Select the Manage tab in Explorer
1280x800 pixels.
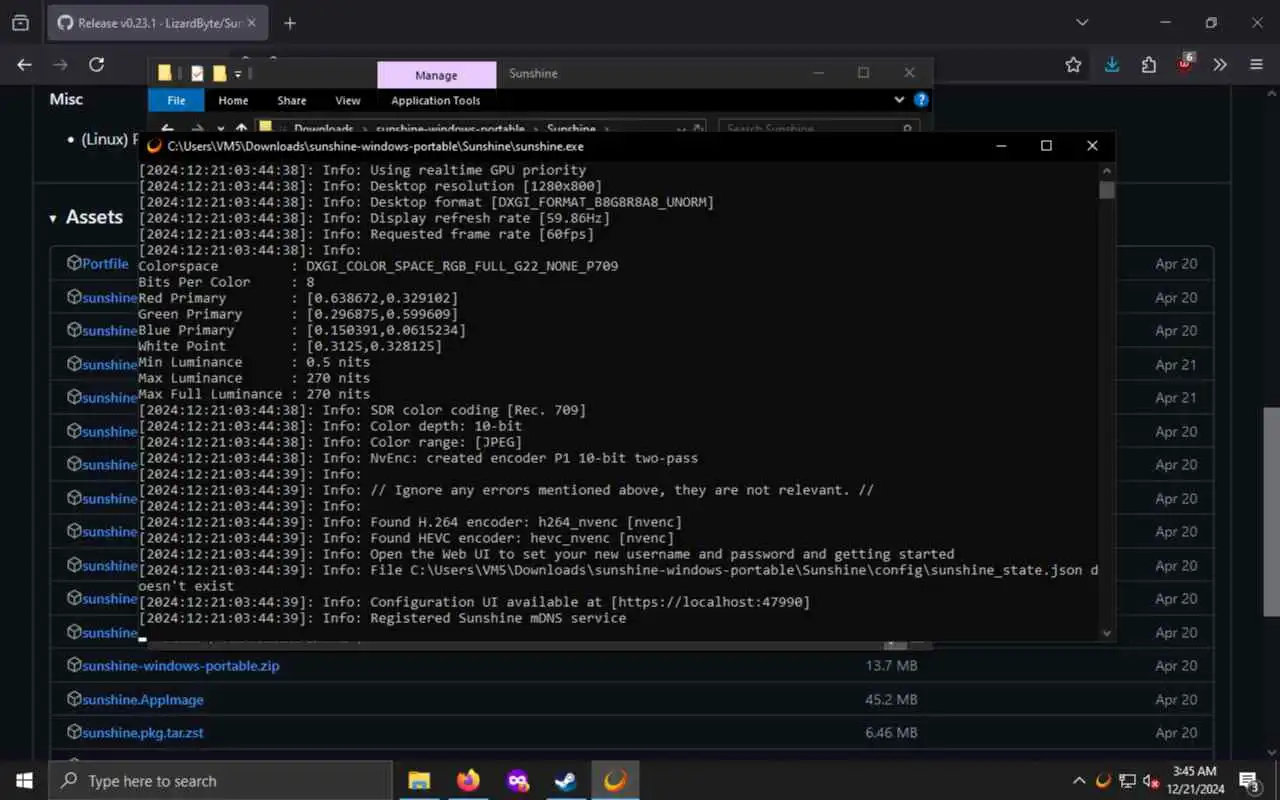(436, 75)
